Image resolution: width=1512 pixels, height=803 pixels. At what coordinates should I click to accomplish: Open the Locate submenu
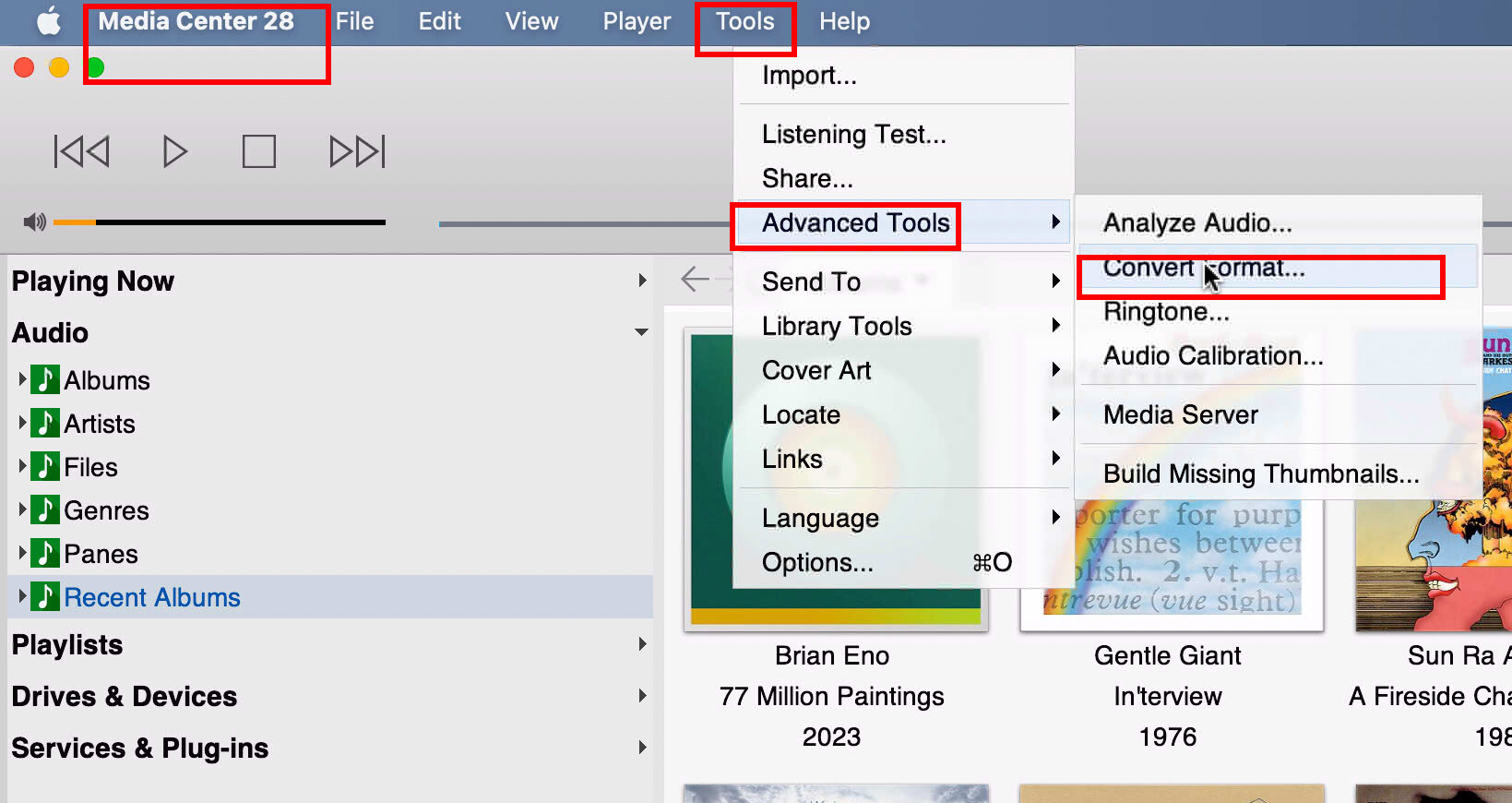[x=904, y=414]
